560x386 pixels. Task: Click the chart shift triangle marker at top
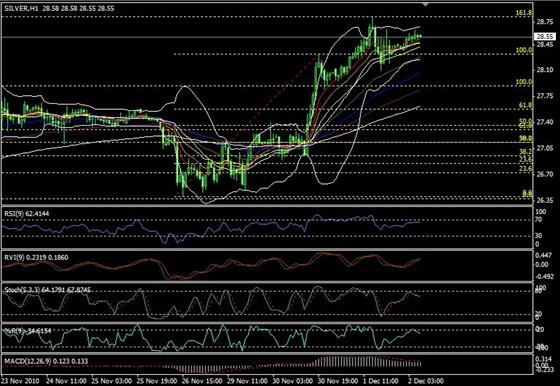click(425, 4)
